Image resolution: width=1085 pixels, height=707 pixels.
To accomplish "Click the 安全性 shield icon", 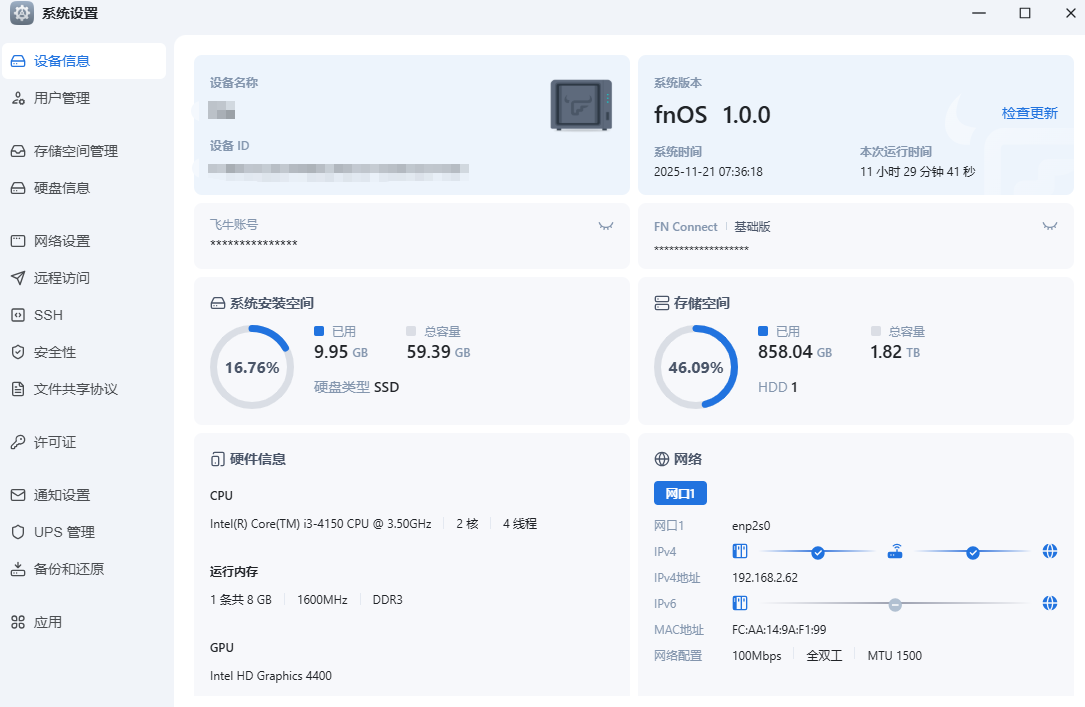I will (17, 352).
